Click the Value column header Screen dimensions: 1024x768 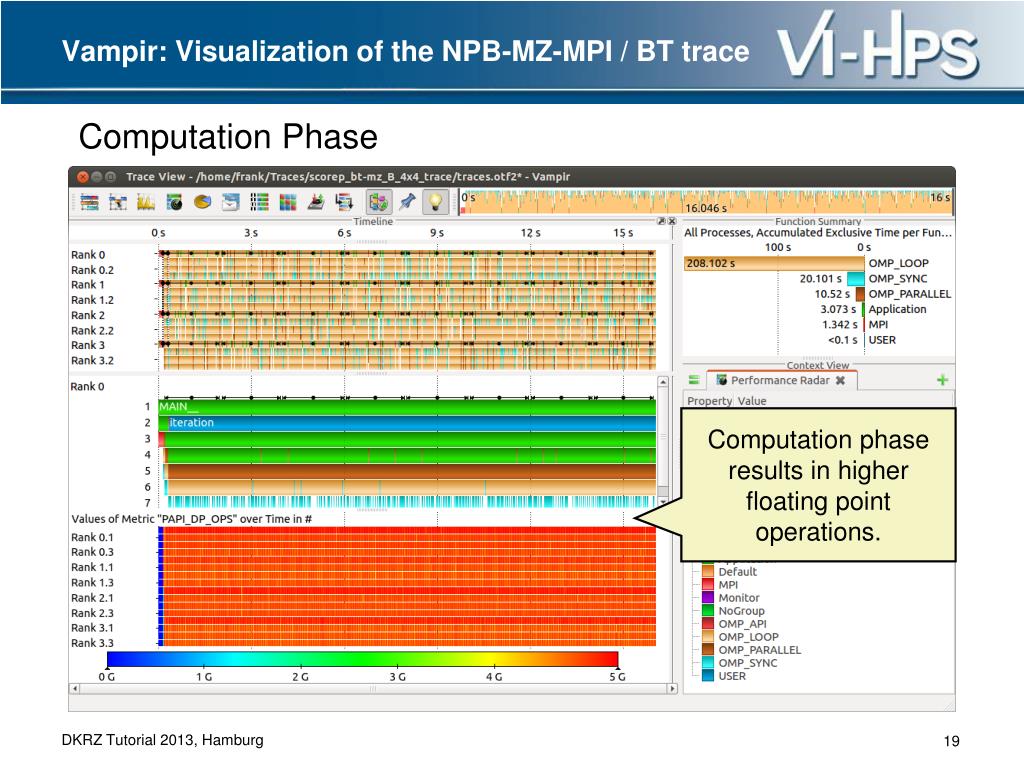[x=752, y=400]
